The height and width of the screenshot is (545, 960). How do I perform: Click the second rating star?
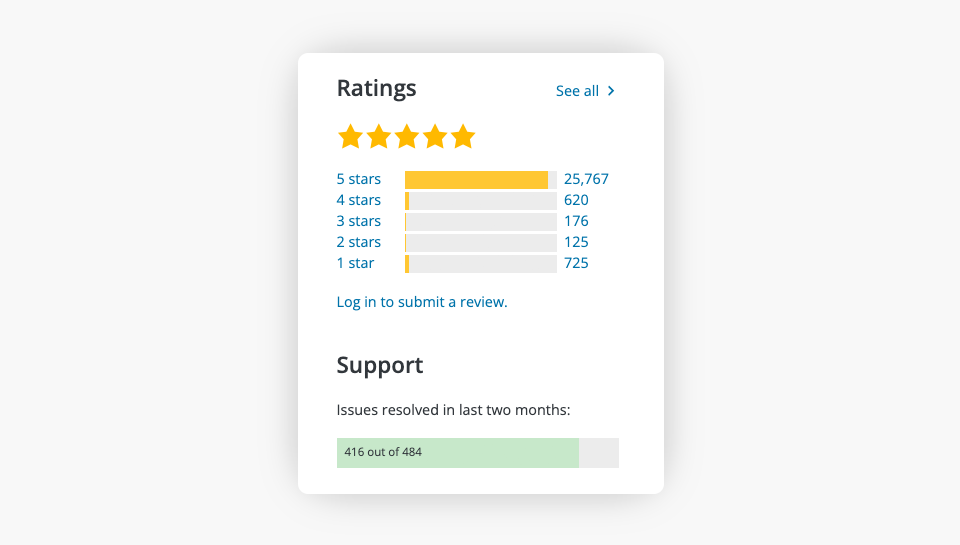pos(378,137)
